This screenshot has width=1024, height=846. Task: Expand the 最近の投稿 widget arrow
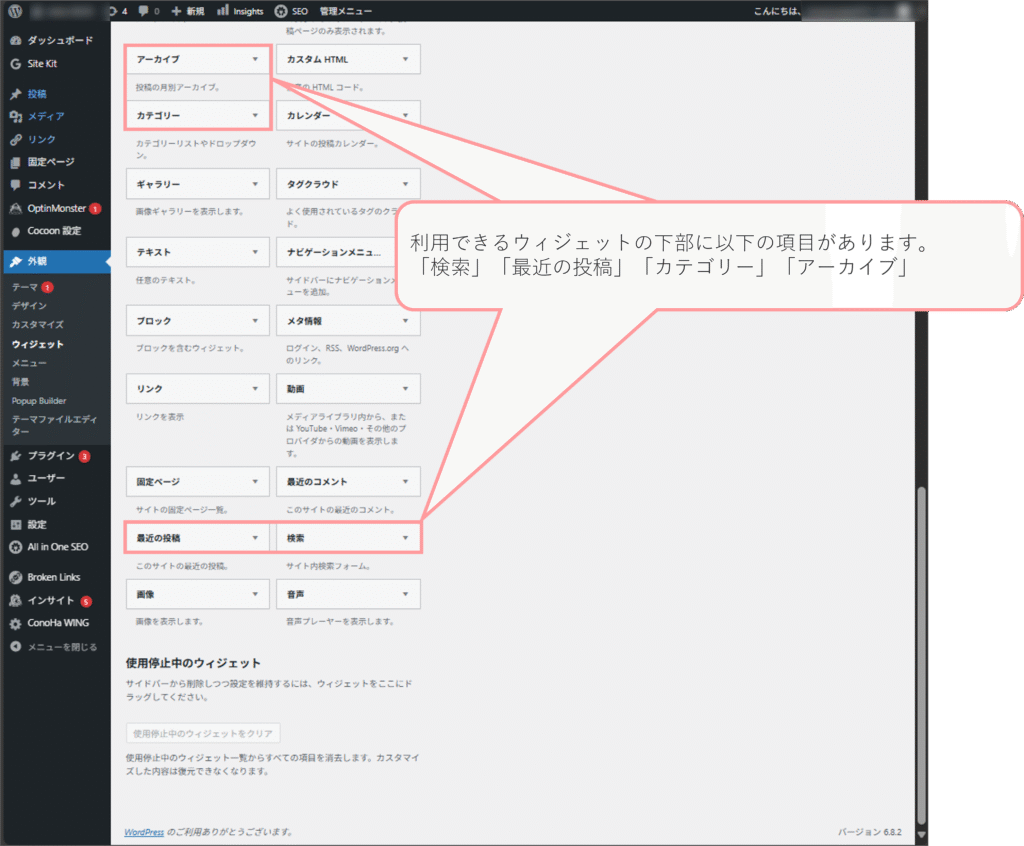pos(255,538)
